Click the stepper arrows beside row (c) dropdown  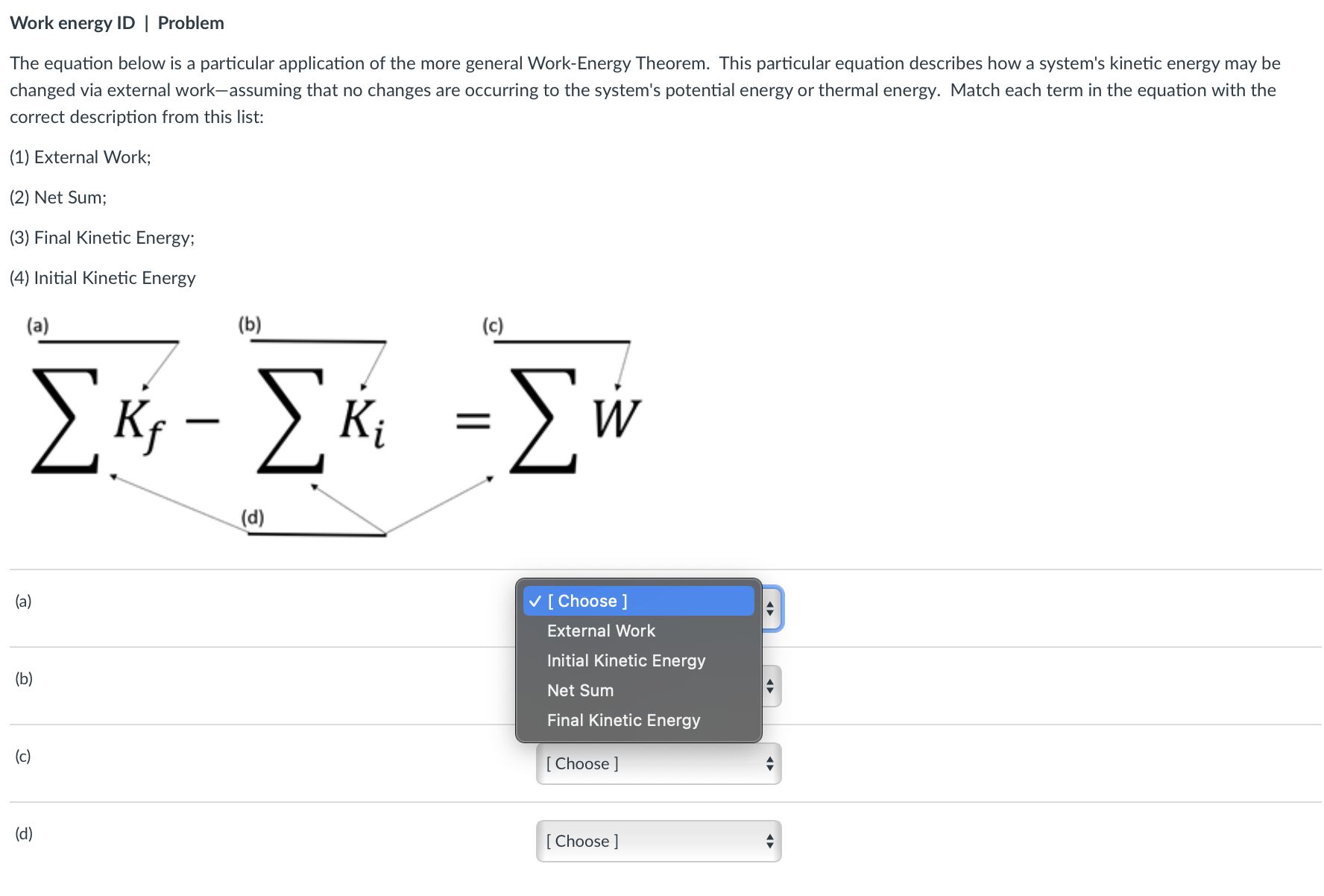point(771,763)
